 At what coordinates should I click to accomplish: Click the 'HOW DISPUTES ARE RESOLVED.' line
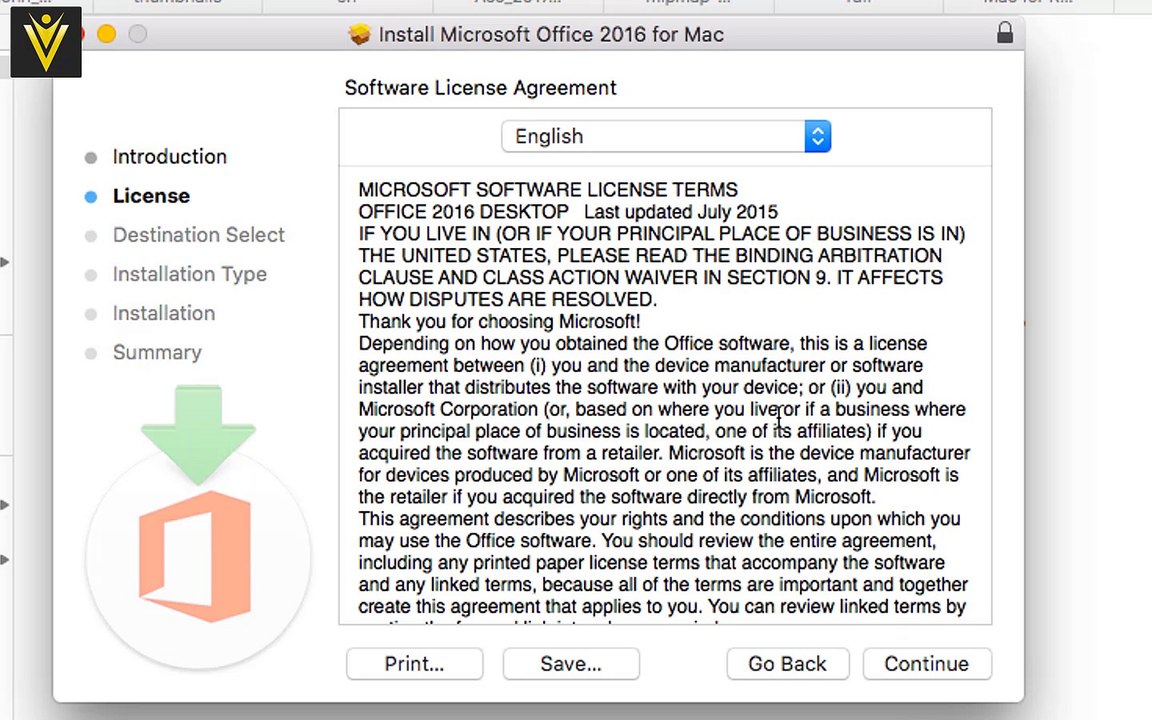click(508, 300)
